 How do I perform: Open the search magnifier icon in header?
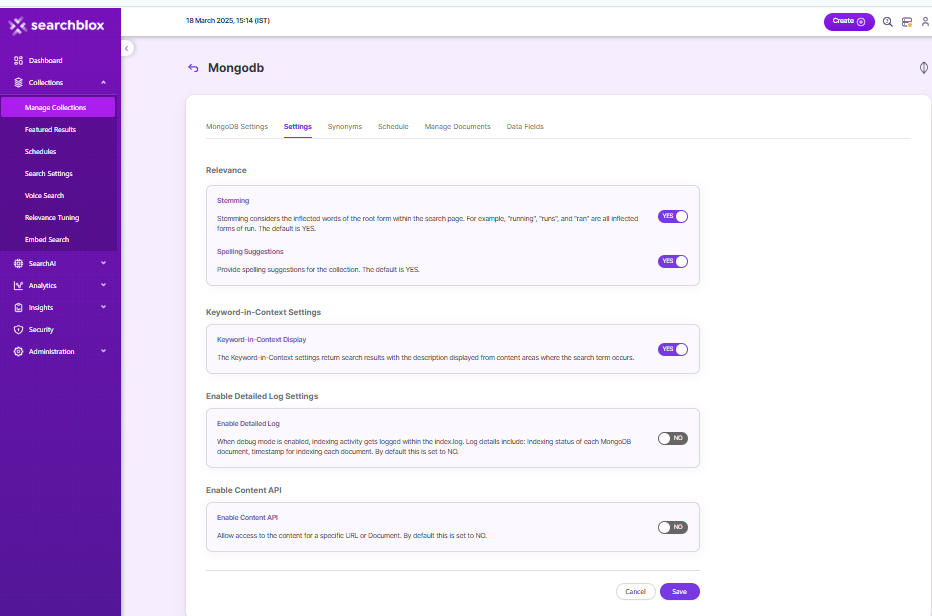887,22
